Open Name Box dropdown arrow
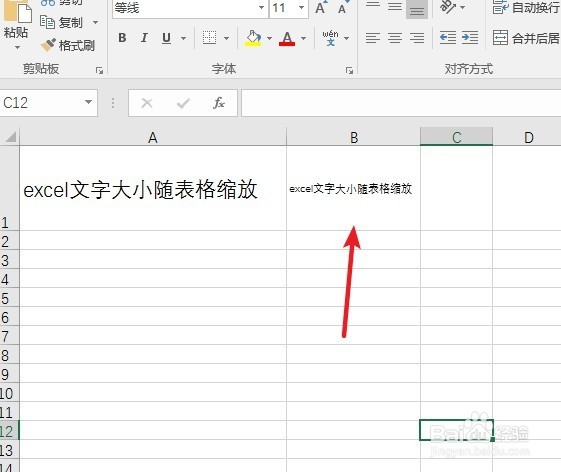 click(x=88, y=102)
